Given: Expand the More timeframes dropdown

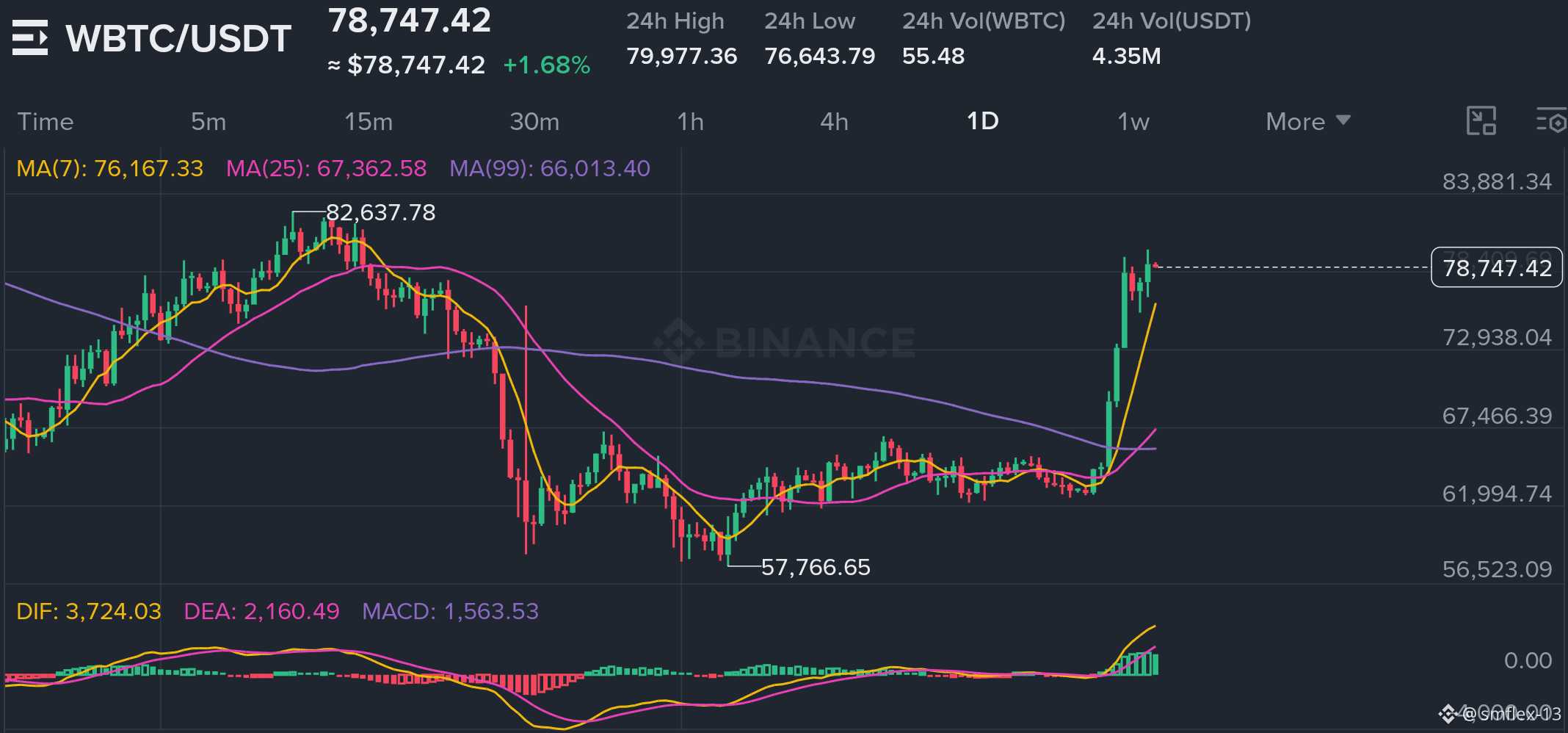Looking at the screenshot, I should tap(1308, 121).
